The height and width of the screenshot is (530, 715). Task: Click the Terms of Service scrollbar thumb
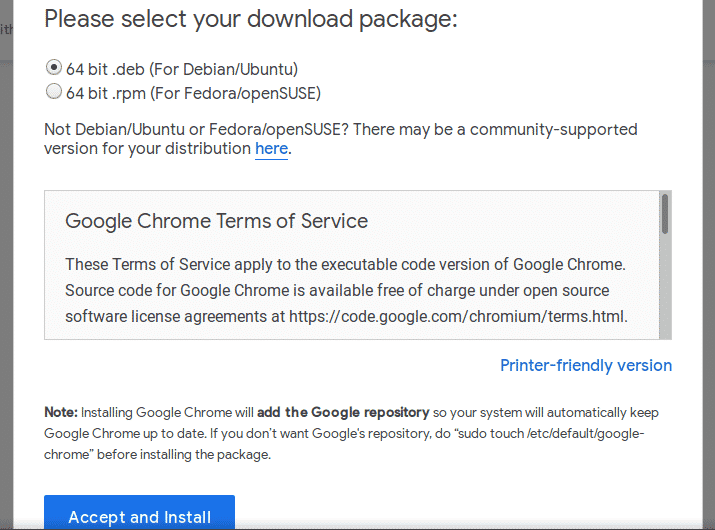(665, 214)
